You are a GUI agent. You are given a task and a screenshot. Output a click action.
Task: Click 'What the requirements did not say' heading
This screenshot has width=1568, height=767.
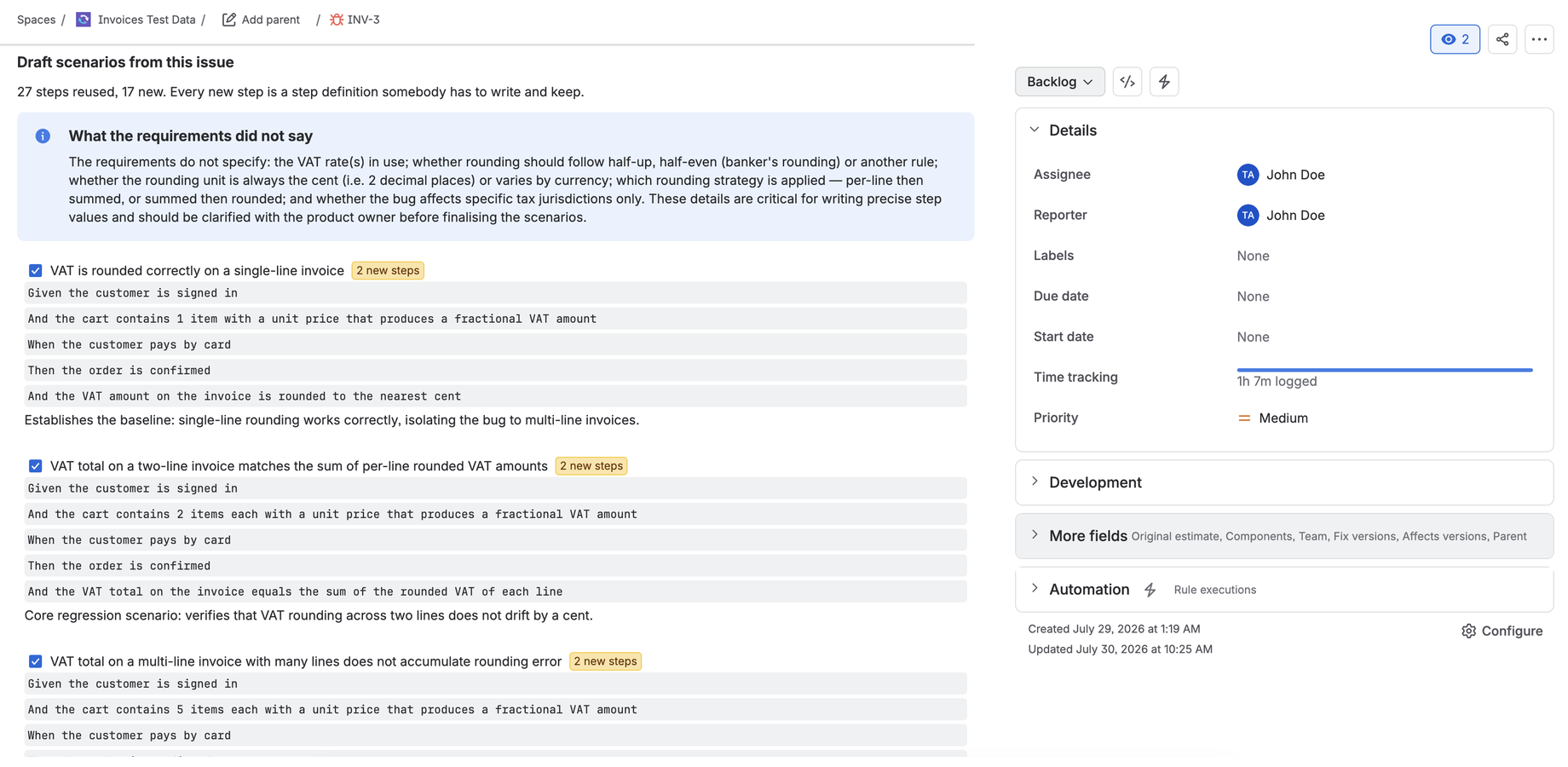point(191,136)
